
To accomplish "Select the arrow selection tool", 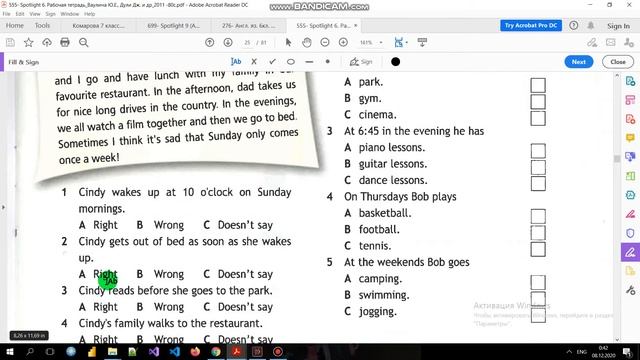I will click(288, 42).
